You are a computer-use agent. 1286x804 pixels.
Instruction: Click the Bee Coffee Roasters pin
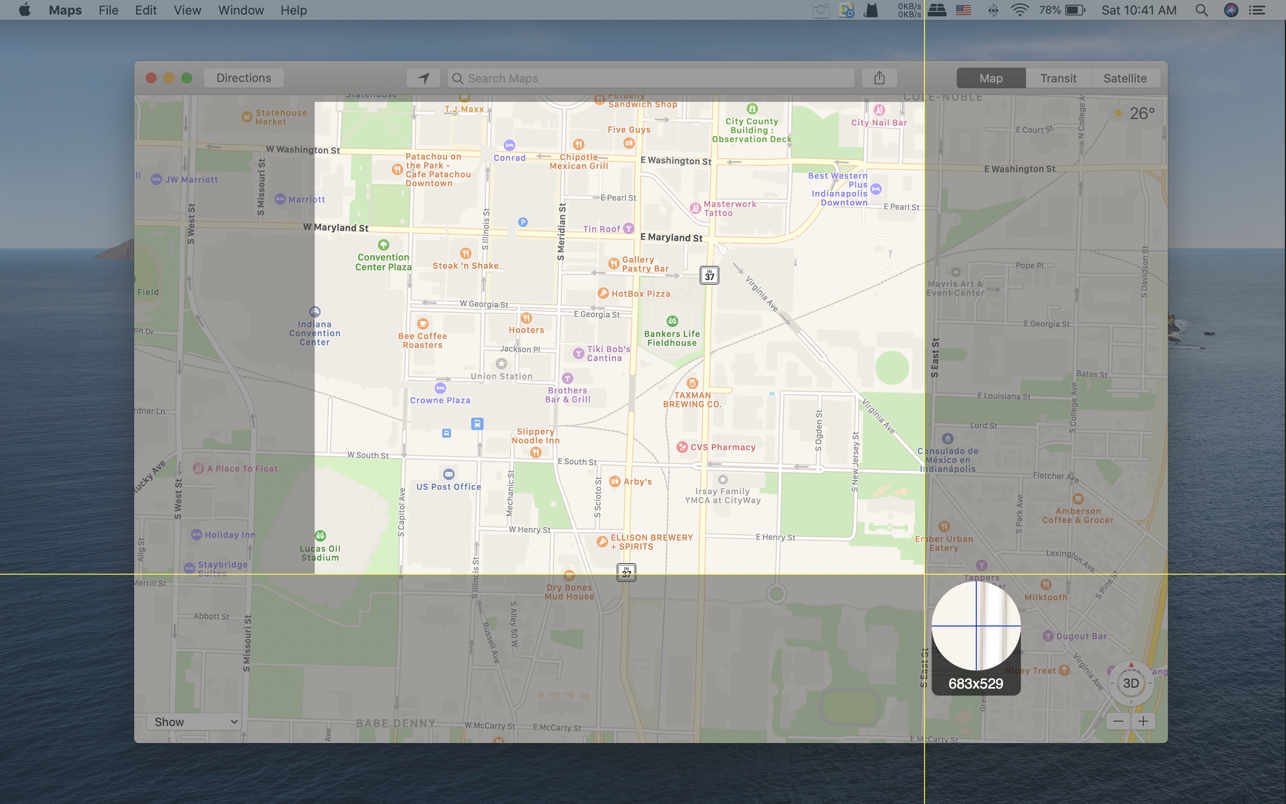coord(422,323)
